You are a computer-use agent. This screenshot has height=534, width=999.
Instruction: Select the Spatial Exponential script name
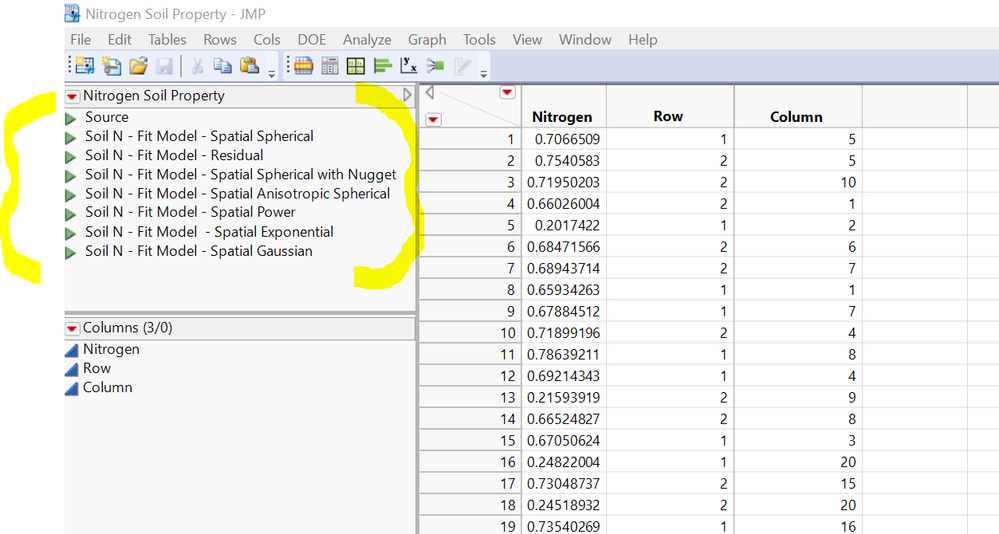click(209, 232)
